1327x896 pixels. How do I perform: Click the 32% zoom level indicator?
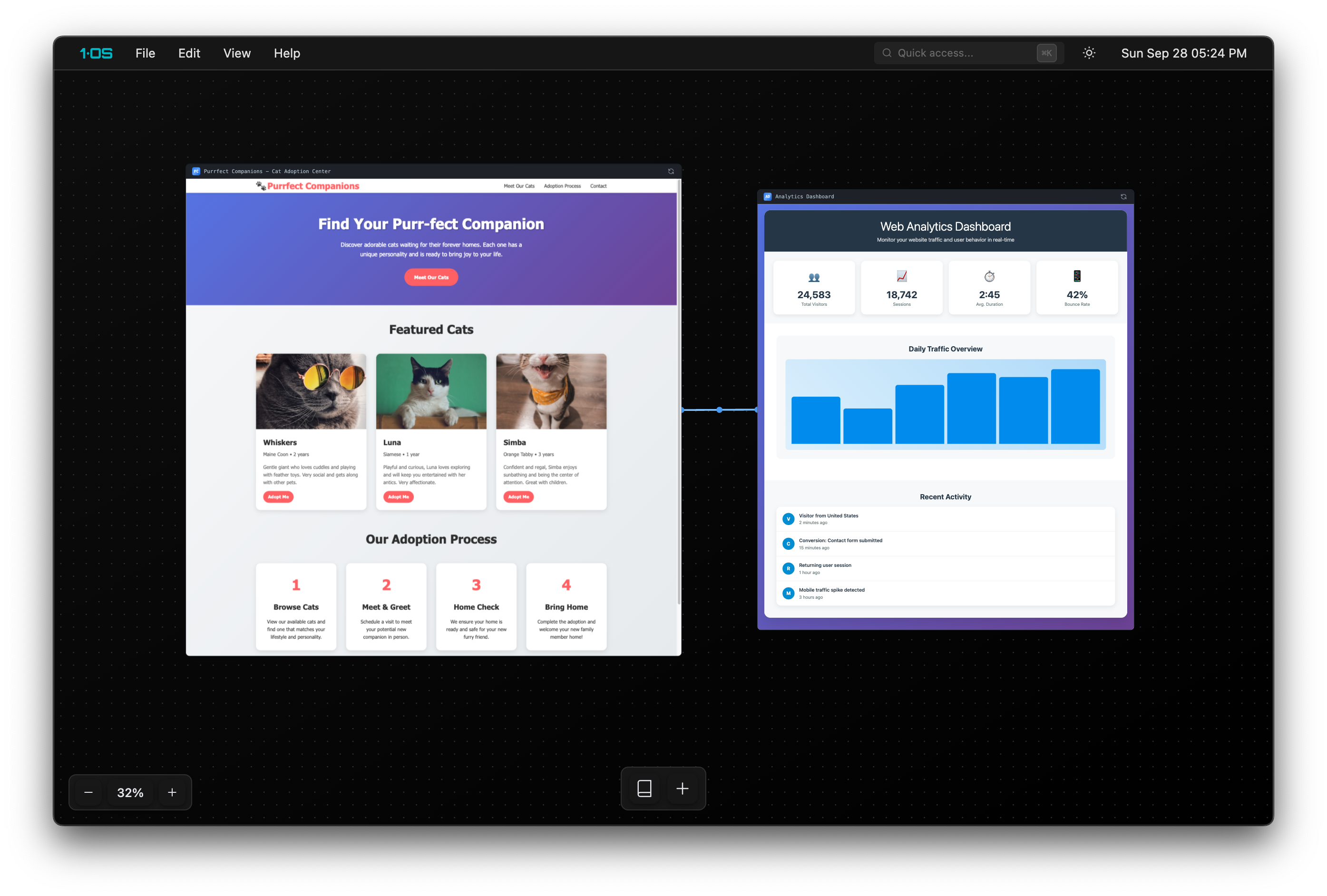(x=130, y=793)
